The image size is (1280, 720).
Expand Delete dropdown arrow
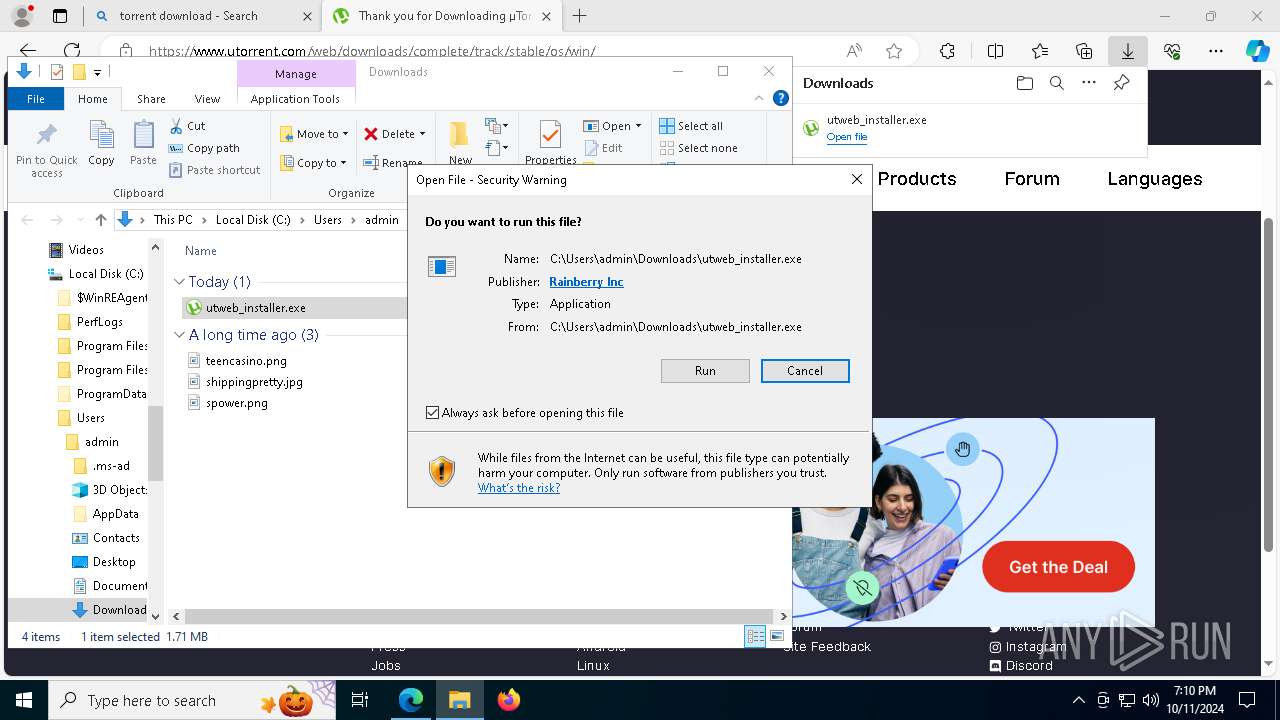422,134
